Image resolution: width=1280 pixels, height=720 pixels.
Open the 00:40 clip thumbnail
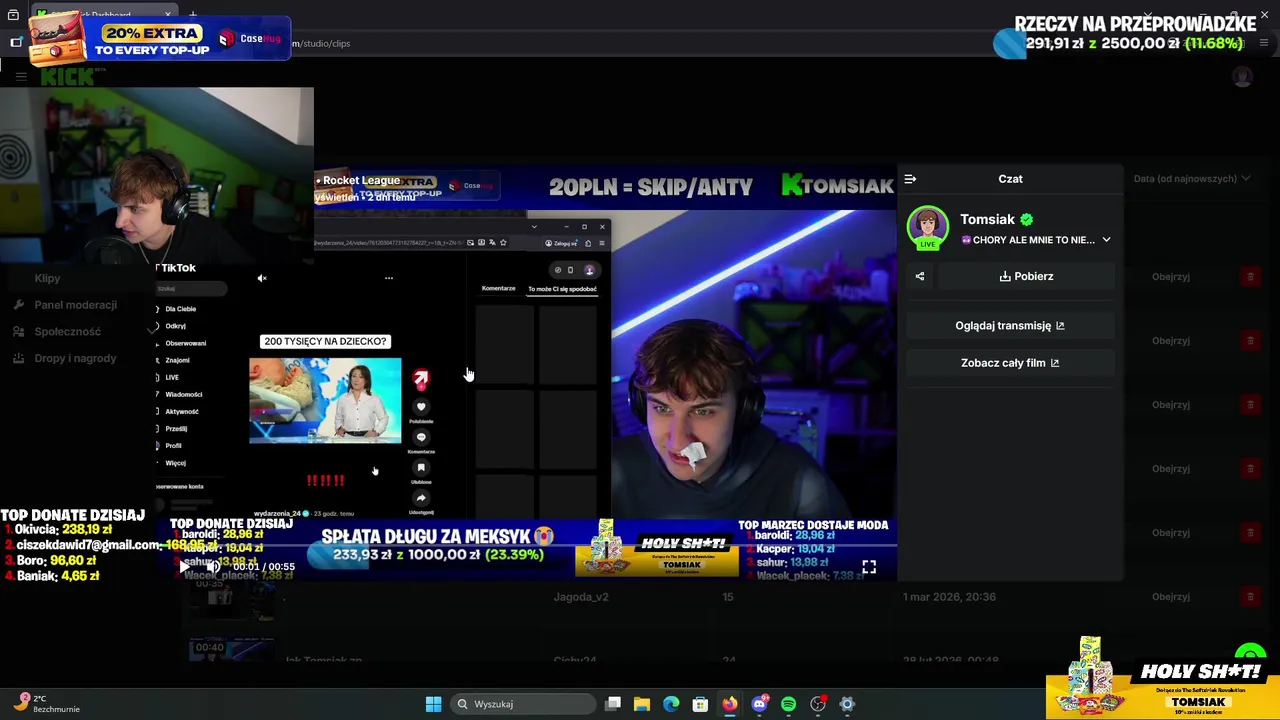click(x=232, y=650)
